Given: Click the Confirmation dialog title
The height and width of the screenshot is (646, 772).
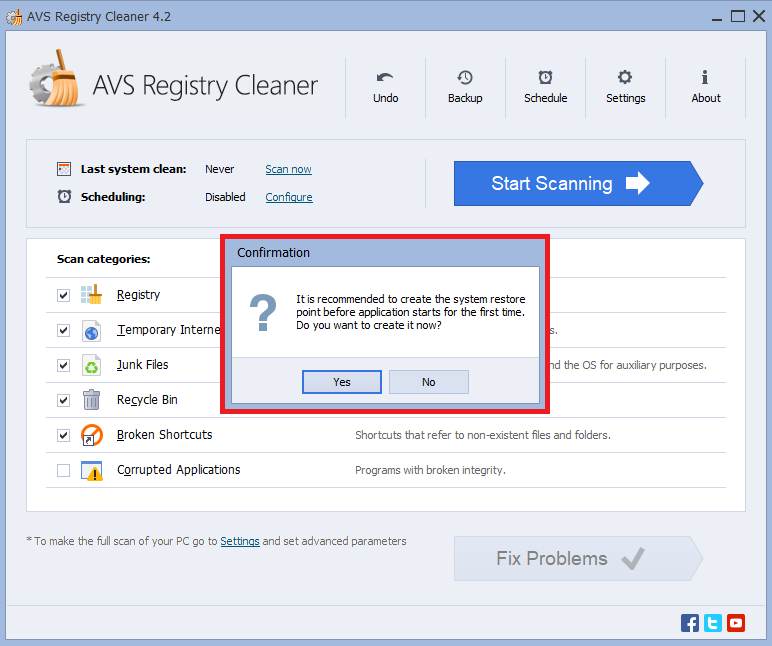Looking at the screenshot, I should [273, 253].
